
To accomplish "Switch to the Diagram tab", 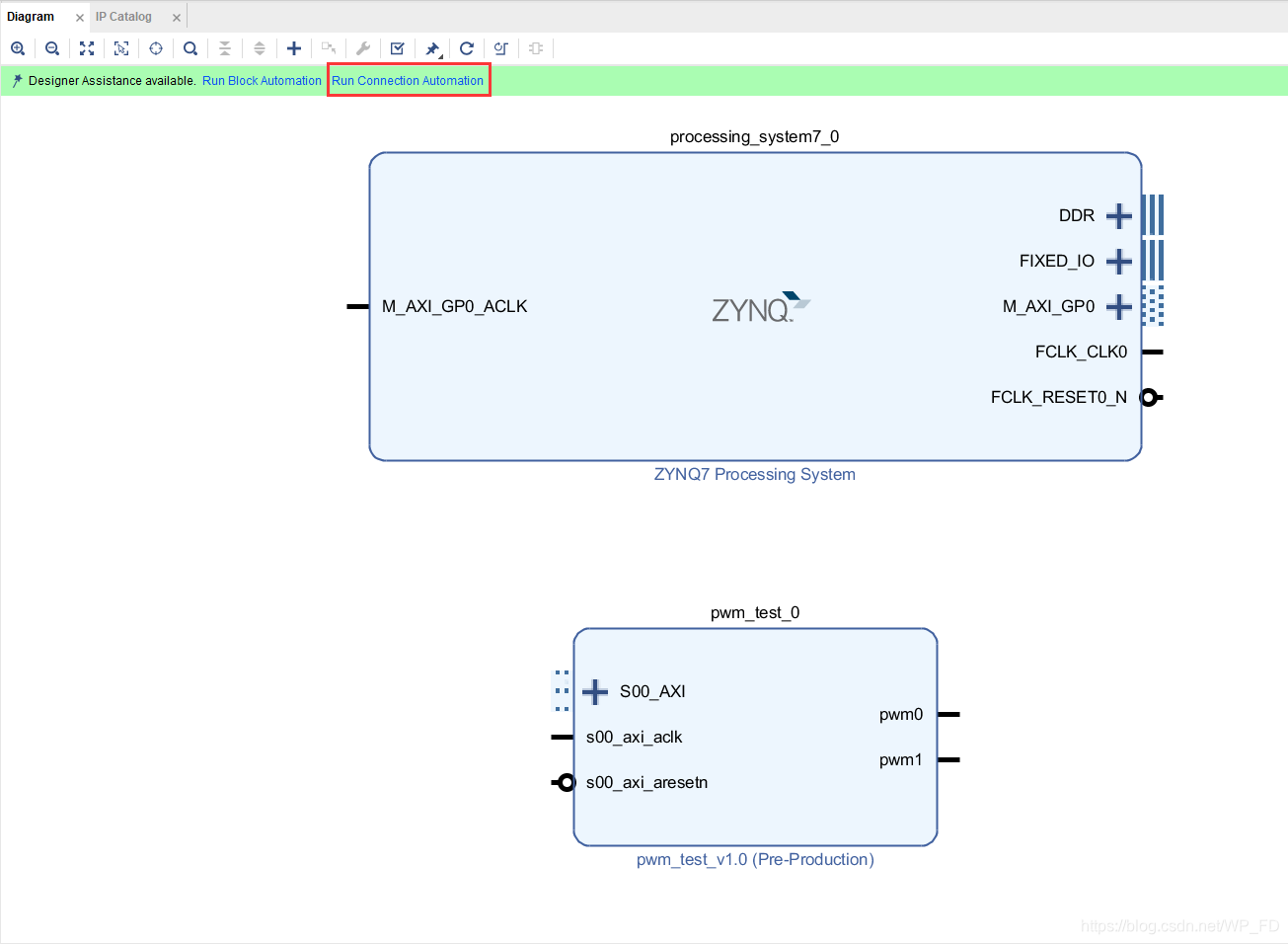I will [31, 17].
